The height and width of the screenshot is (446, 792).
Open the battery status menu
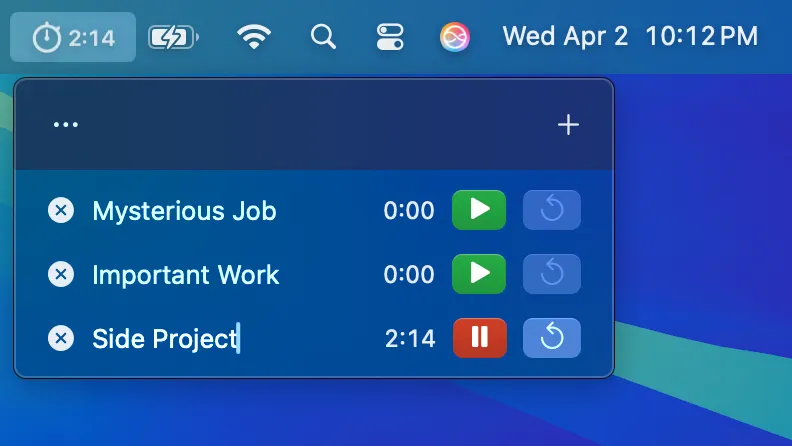click(173, 37)
